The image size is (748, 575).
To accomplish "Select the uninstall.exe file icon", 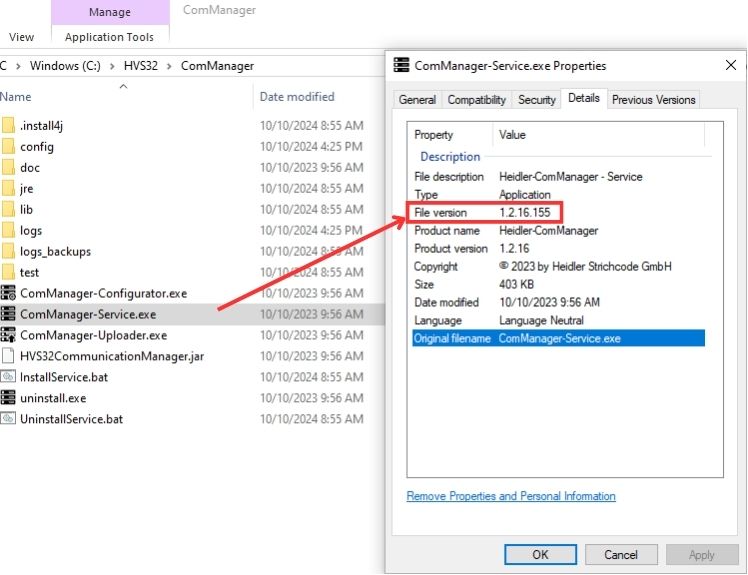I will coord(8,398).
